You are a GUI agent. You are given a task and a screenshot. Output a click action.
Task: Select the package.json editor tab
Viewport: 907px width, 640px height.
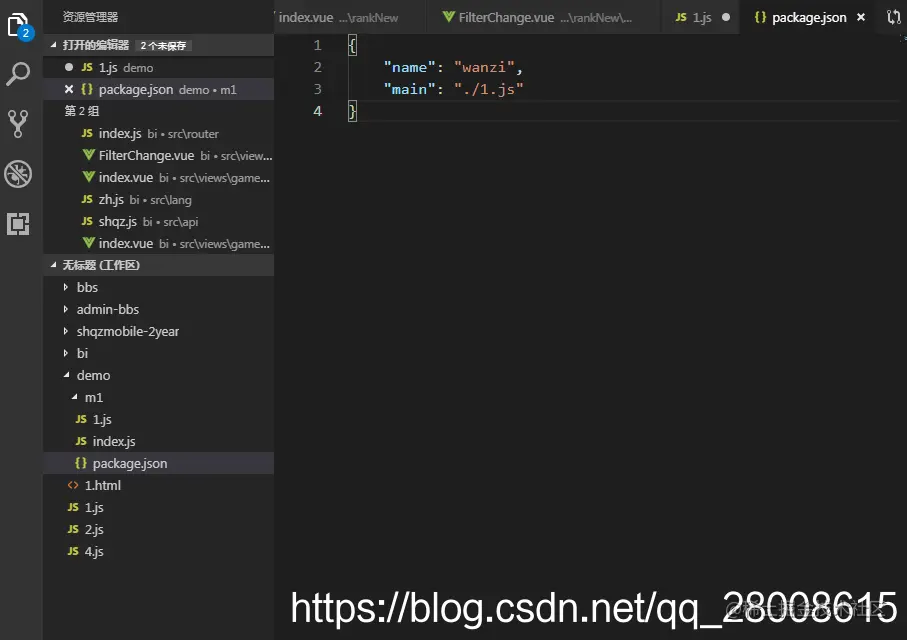(x=809, y=17)
